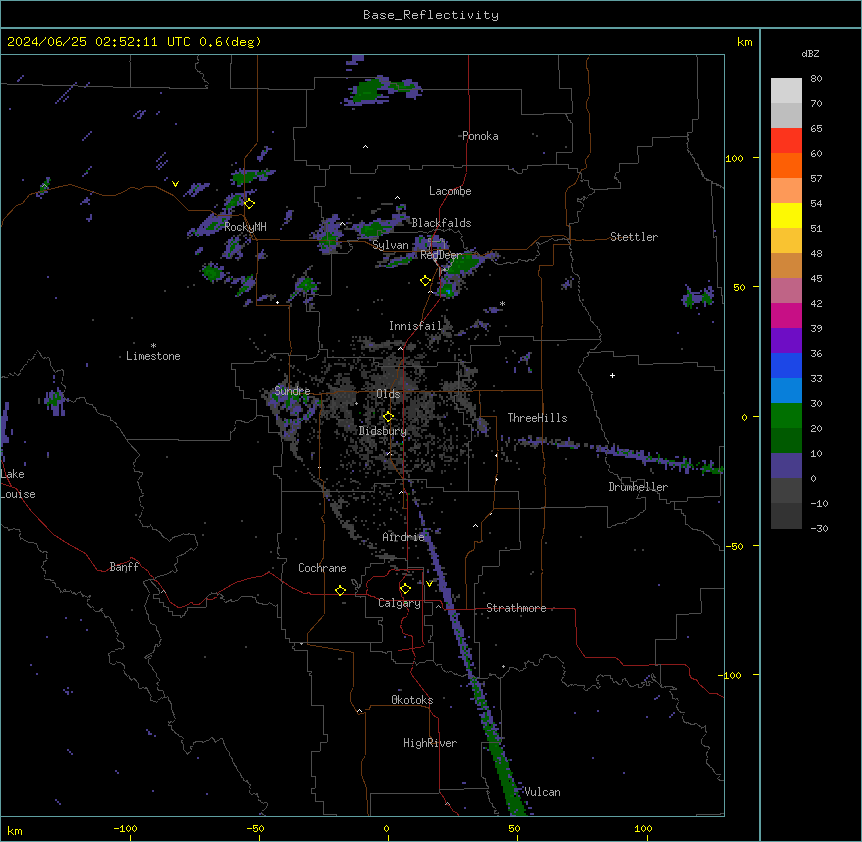Click the Blackfalds city label
This screenshot has height=842, width=862.
[441, 223]
